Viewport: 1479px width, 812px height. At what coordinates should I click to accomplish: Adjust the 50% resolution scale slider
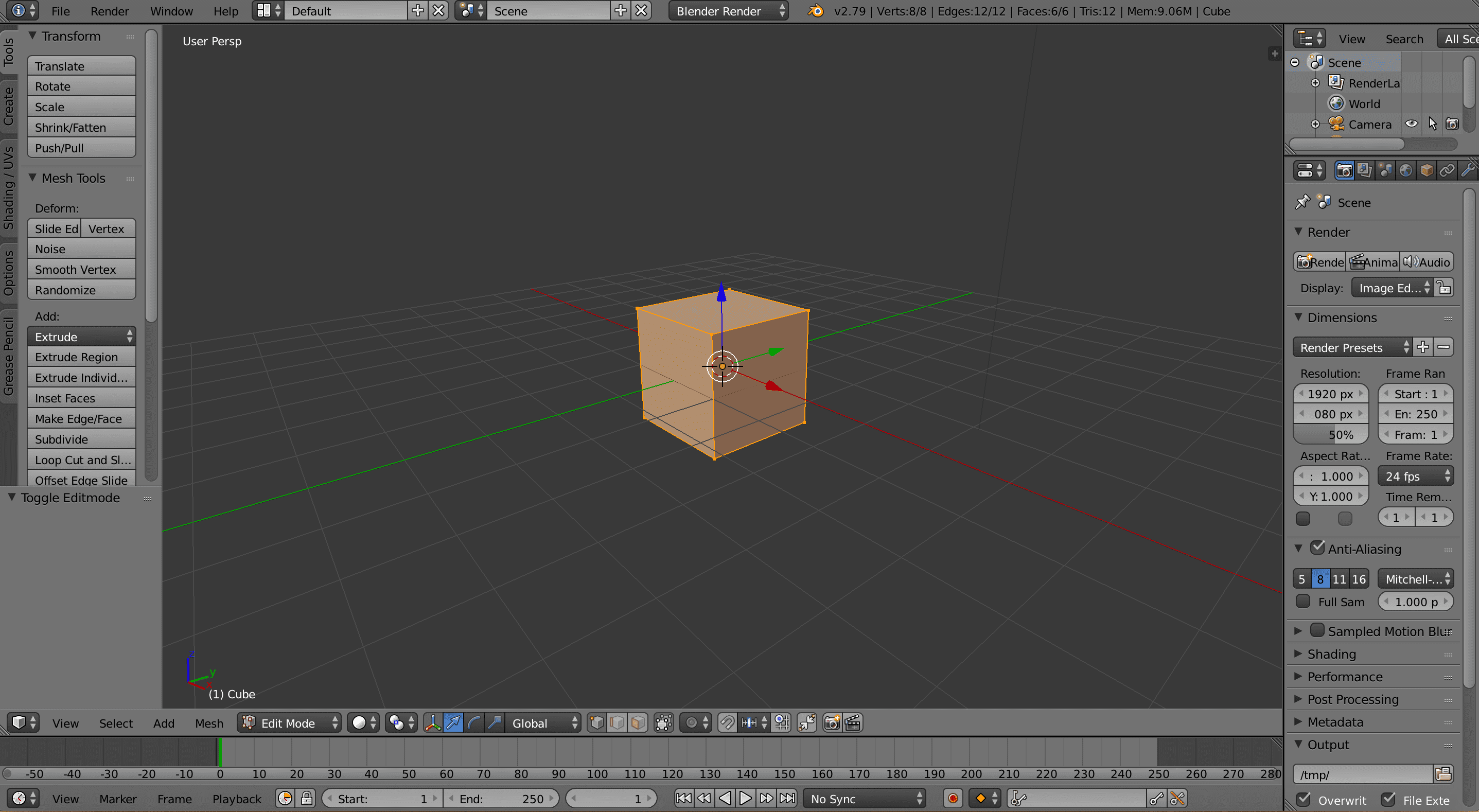1330,435
